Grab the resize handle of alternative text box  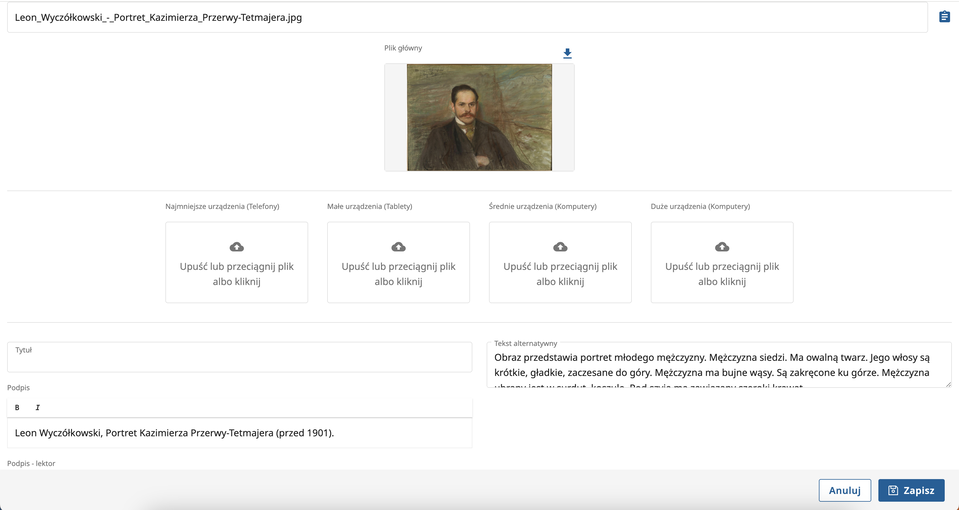pyautogui.click(x=946, y=383)
